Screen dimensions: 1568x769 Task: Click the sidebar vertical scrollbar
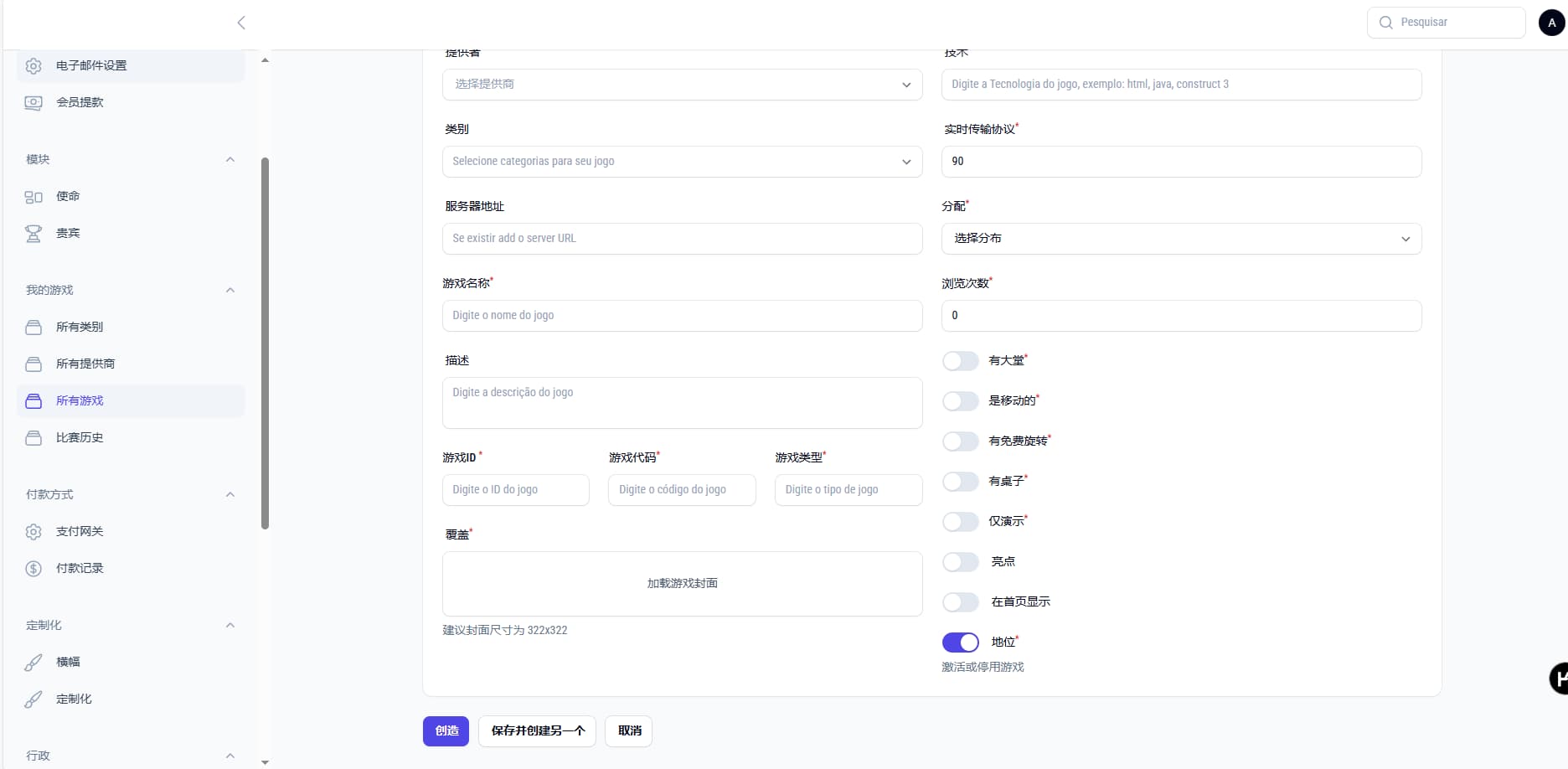pos(265,343)
